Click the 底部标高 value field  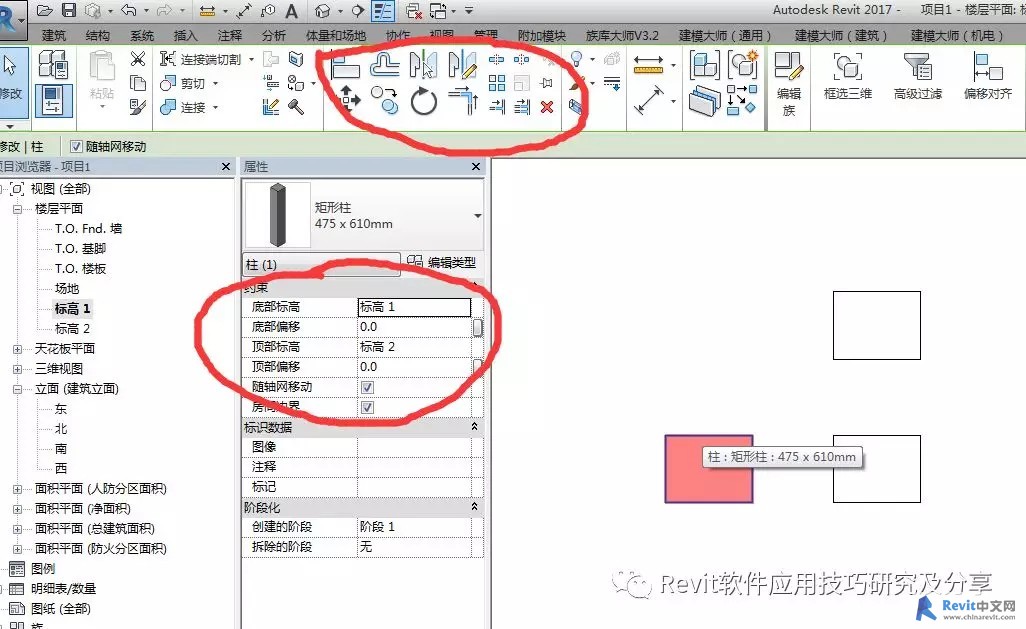pos(414,307)
